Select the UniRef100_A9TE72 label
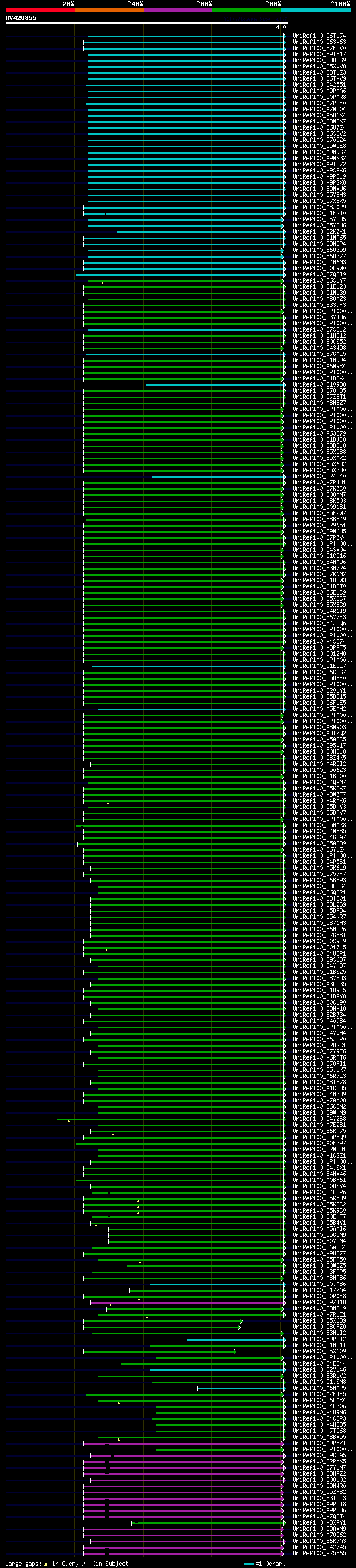The image size is (356, 1568). (x=319, y=164)
